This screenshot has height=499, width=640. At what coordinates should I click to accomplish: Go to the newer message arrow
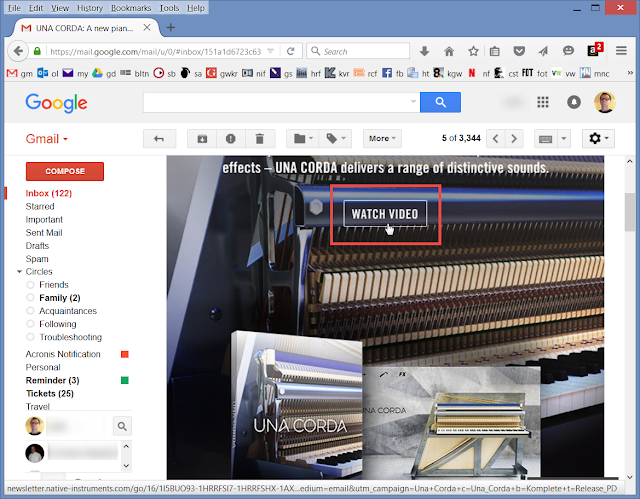[x=496, y=139]
